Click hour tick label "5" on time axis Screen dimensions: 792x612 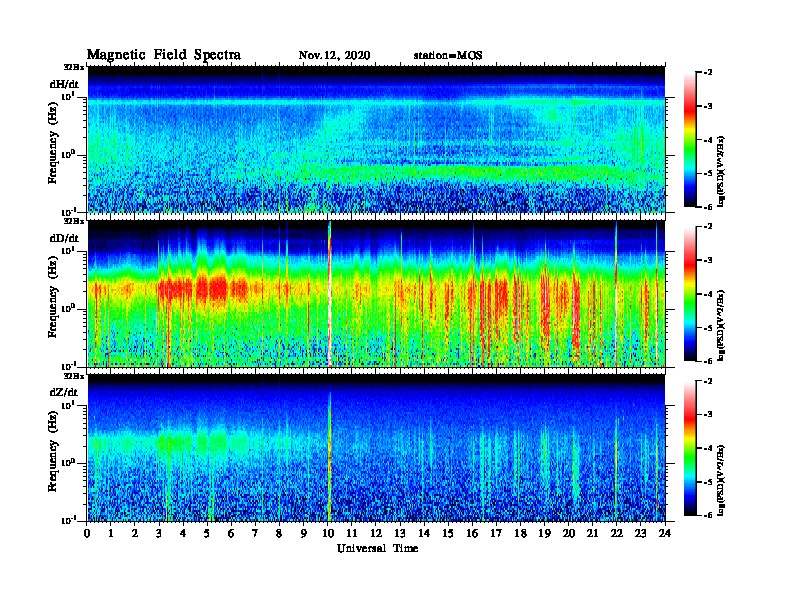tap(207, 533)
